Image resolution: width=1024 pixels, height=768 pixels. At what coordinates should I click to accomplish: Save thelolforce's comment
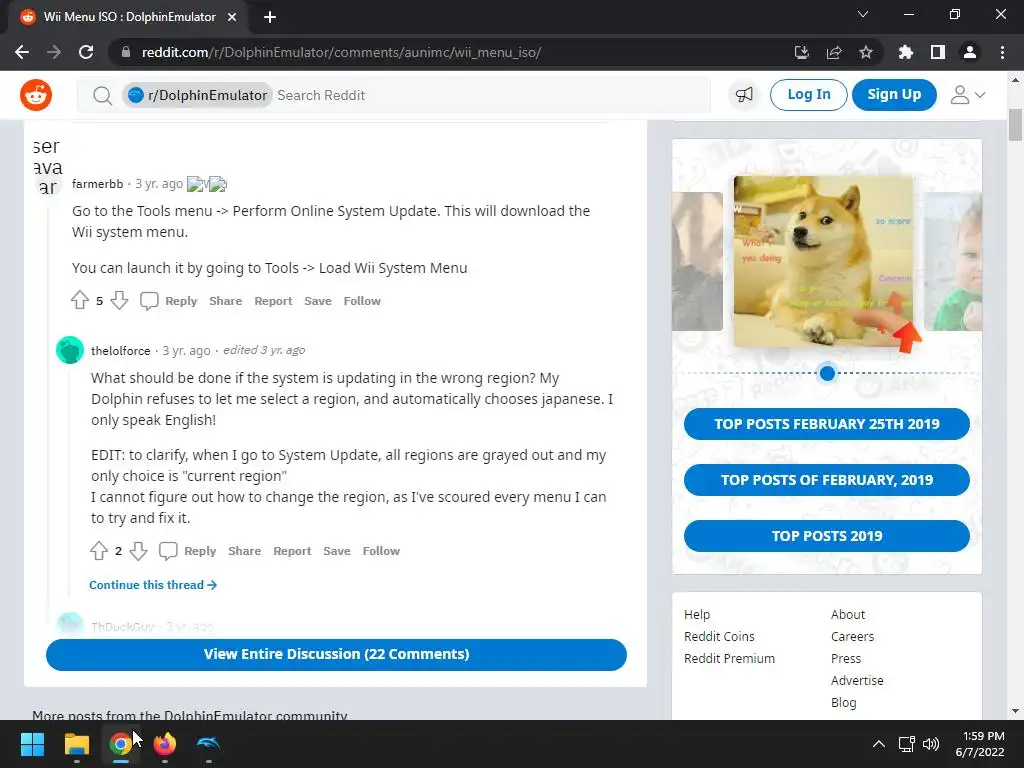click(x=337, y=551)
